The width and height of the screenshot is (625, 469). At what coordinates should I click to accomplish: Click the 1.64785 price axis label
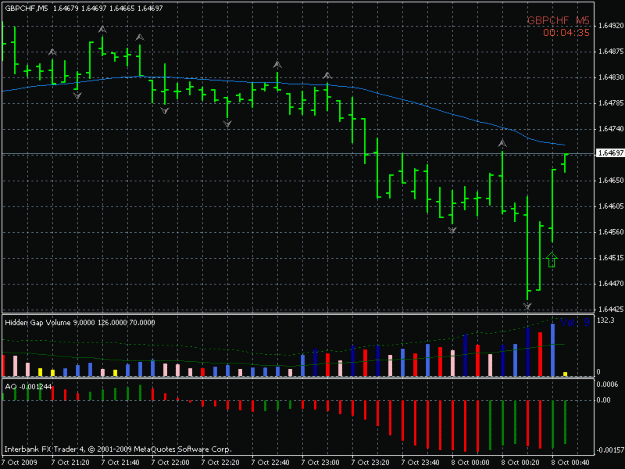(x=611, y=103)
